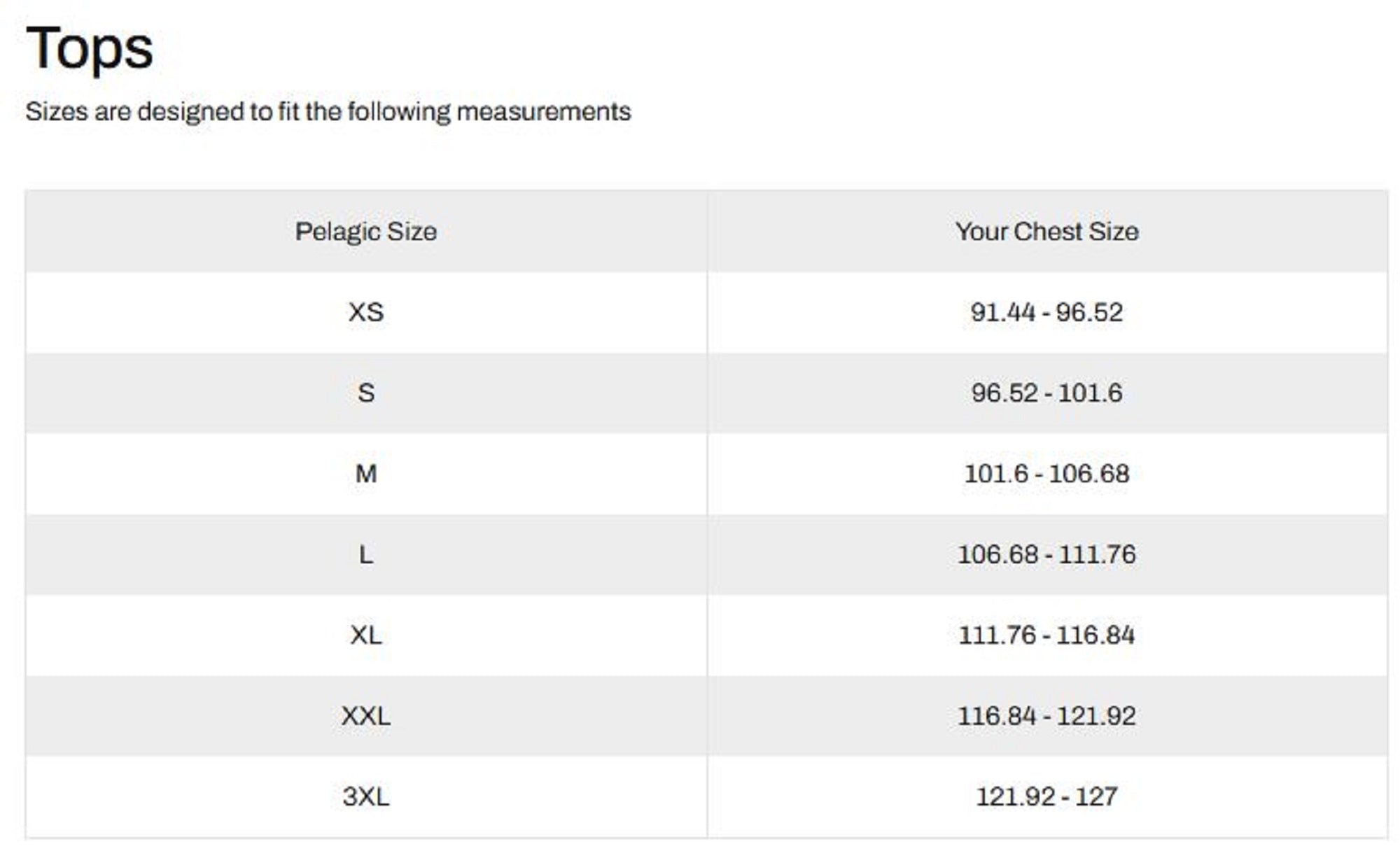Select the Your Chest Size column header
The height and width of the screenshot is (858, 1400).
tap(1046, 232)
